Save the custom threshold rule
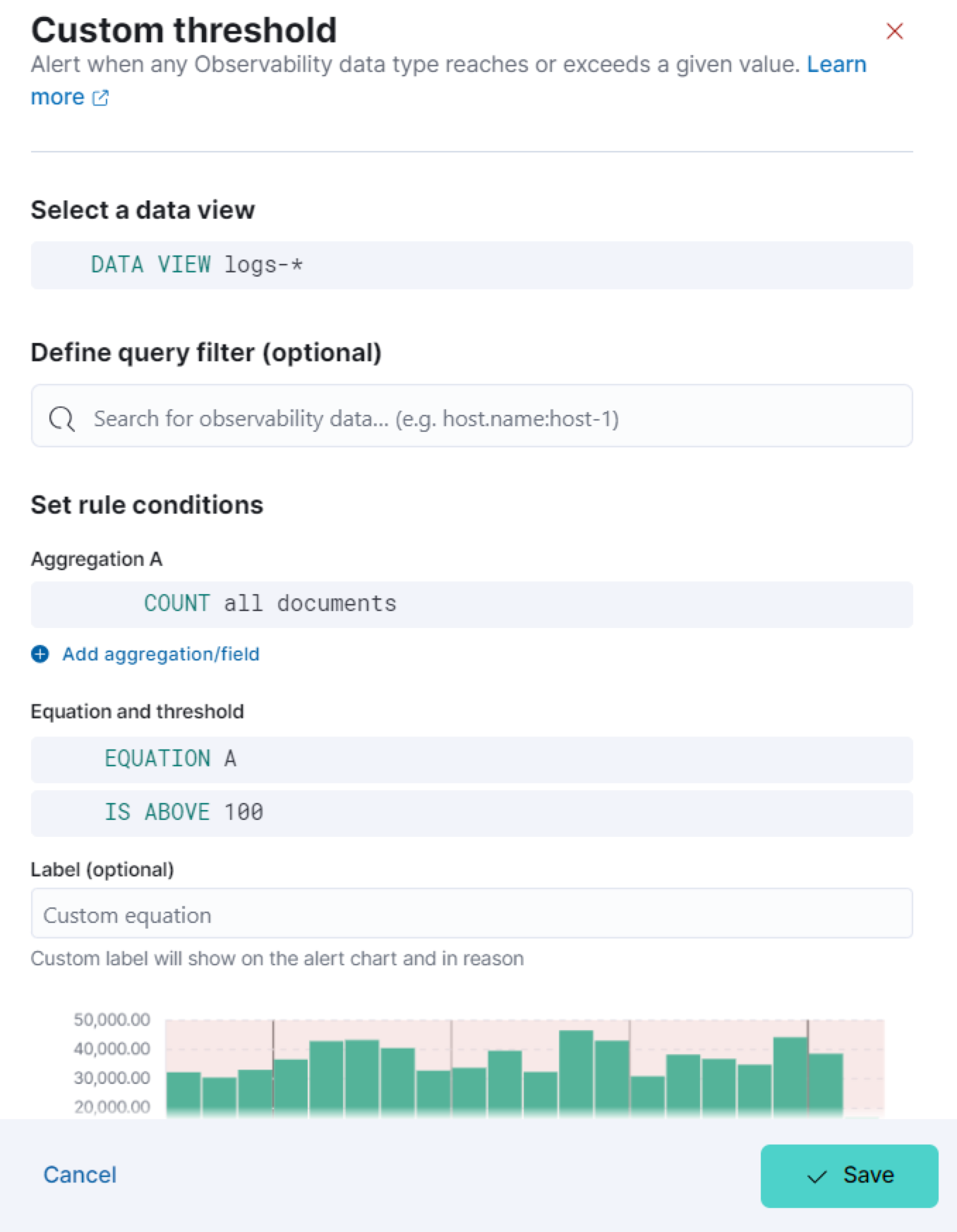Image resolution: width=957 pixels, height=1232 pixels. click(x=849, y=1176)
